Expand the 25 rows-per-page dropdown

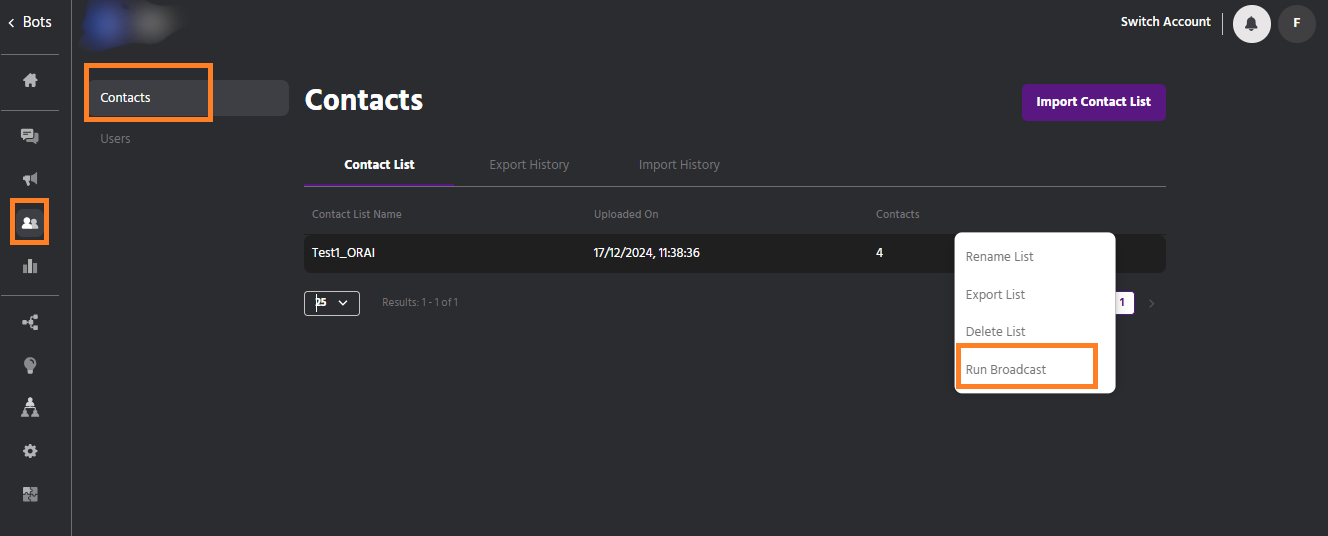(332, 303)
